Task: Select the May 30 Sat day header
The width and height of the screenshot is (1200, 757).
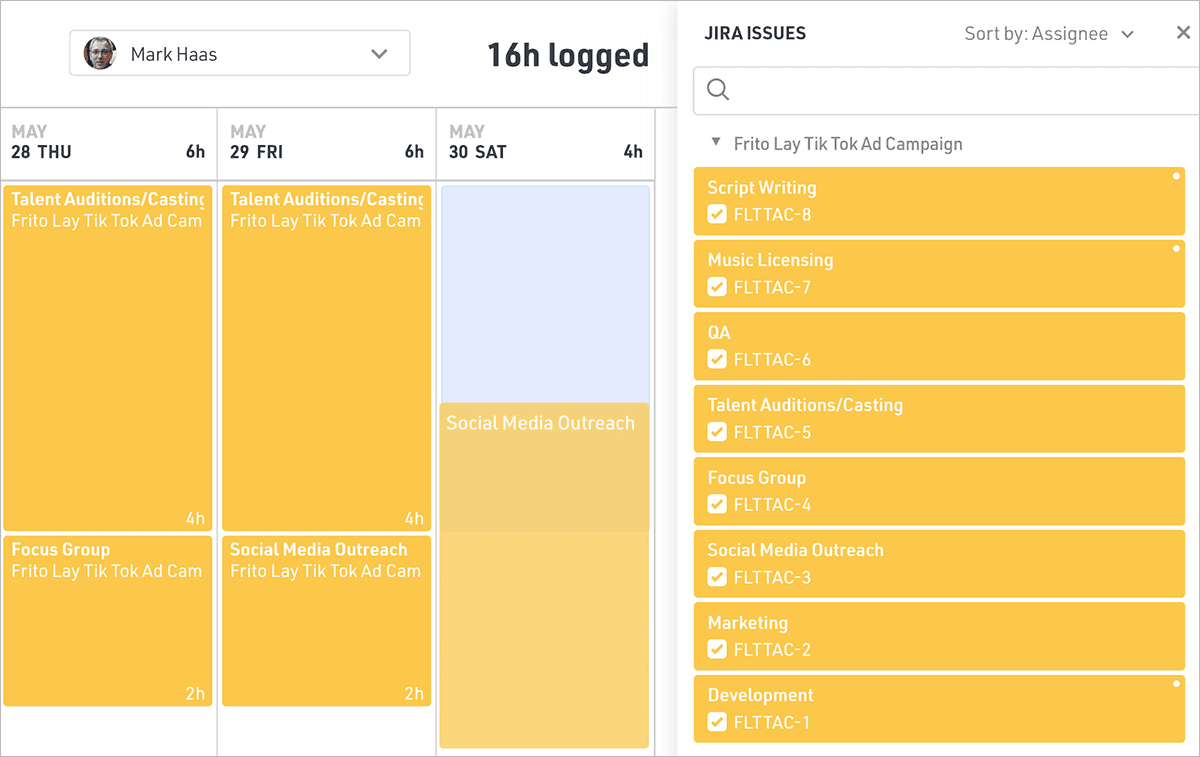Action: (x=545, y=142)
